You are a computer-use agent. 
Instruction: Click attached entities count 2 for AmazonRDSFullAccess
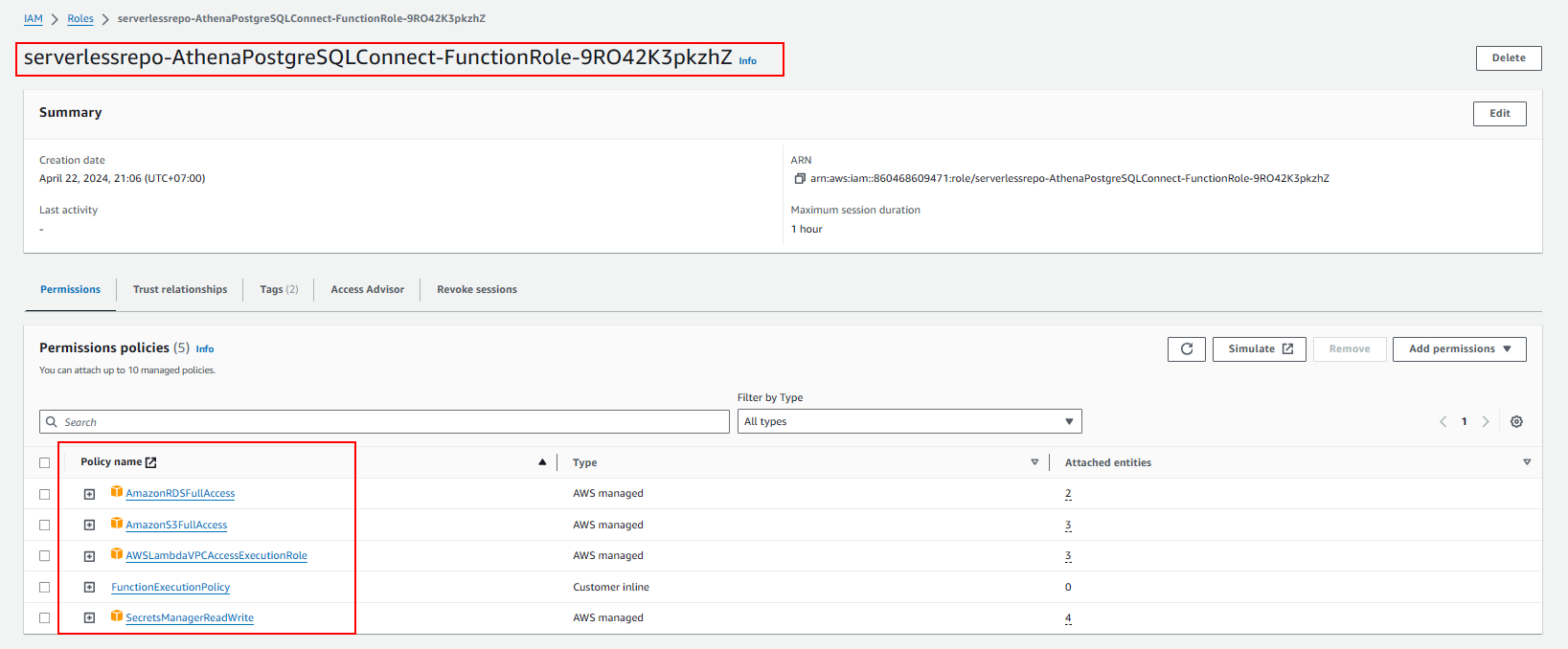[x=1068, y=494]
